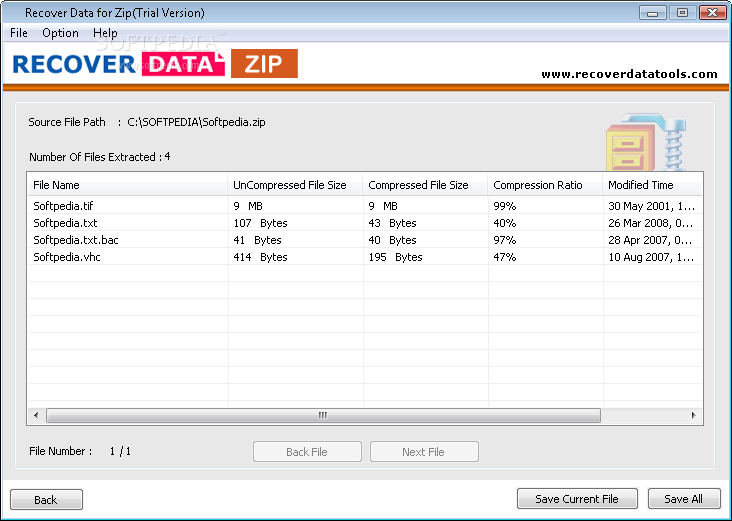The image size is (732, 521).
Task: Click the horizontal scrollbar thumb
Action: 323,415
